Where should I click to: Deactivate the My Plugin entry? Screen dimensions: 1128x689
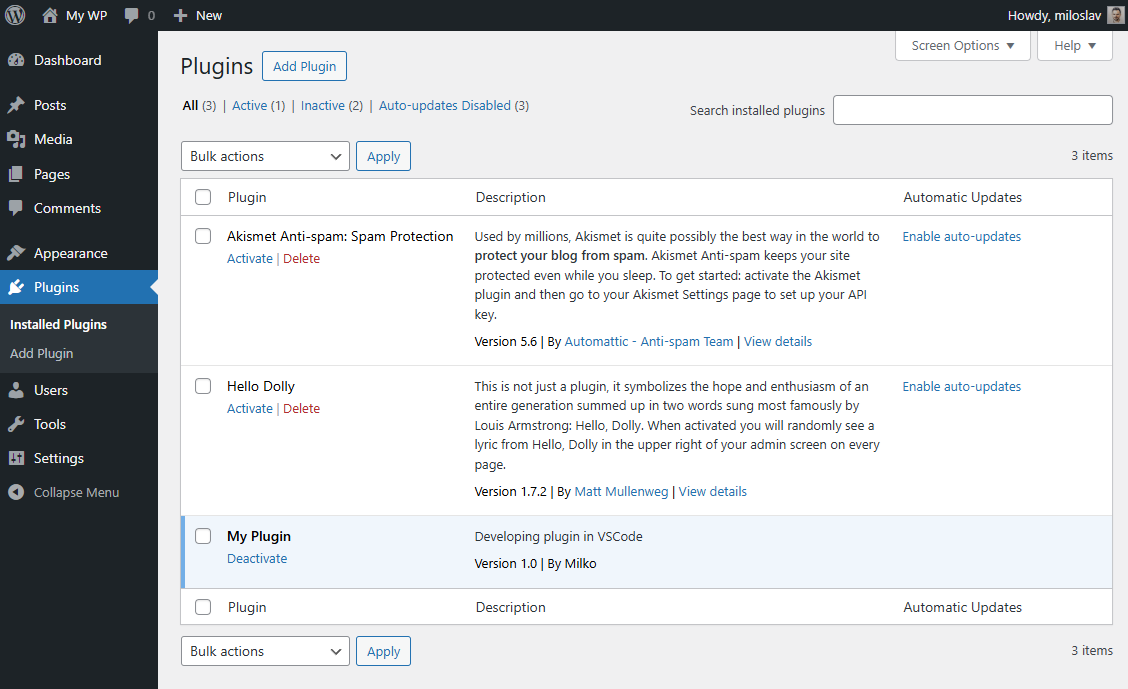click(257, 558)
